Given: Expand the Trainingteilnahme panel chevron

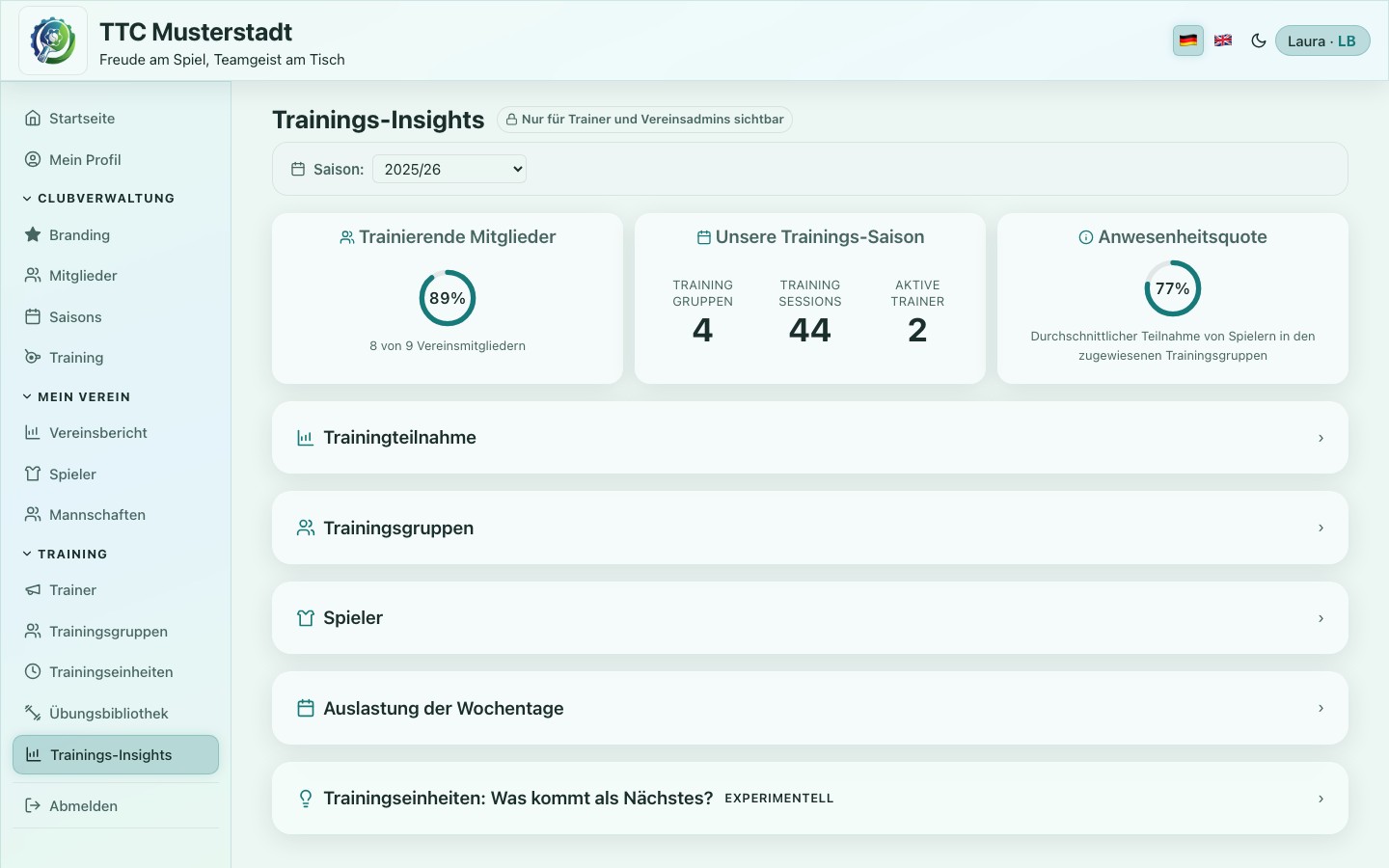Looking at the screenshot, I should point(1321,438).
